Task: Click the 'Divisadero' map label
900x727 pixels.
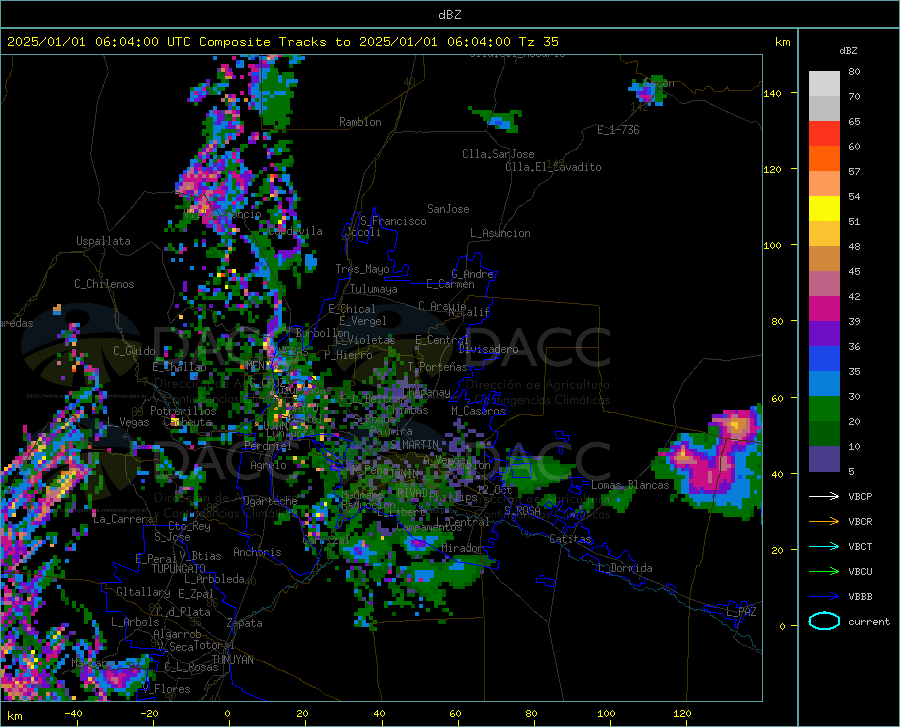Action: [488, 349]
